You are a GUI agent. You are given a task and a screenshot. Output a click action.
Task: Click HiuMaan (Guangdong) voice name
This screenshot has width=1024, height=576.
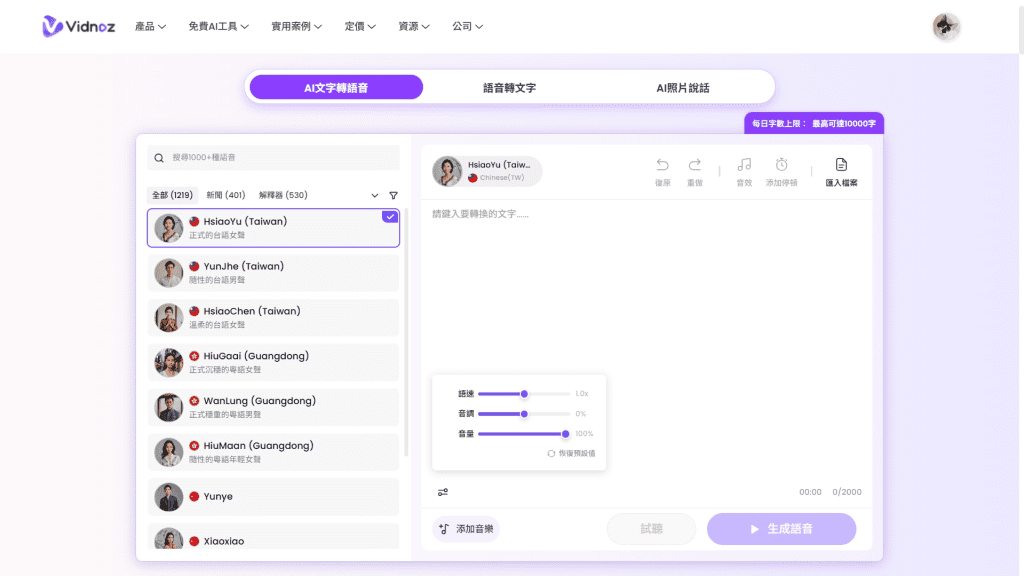(258, 446)
